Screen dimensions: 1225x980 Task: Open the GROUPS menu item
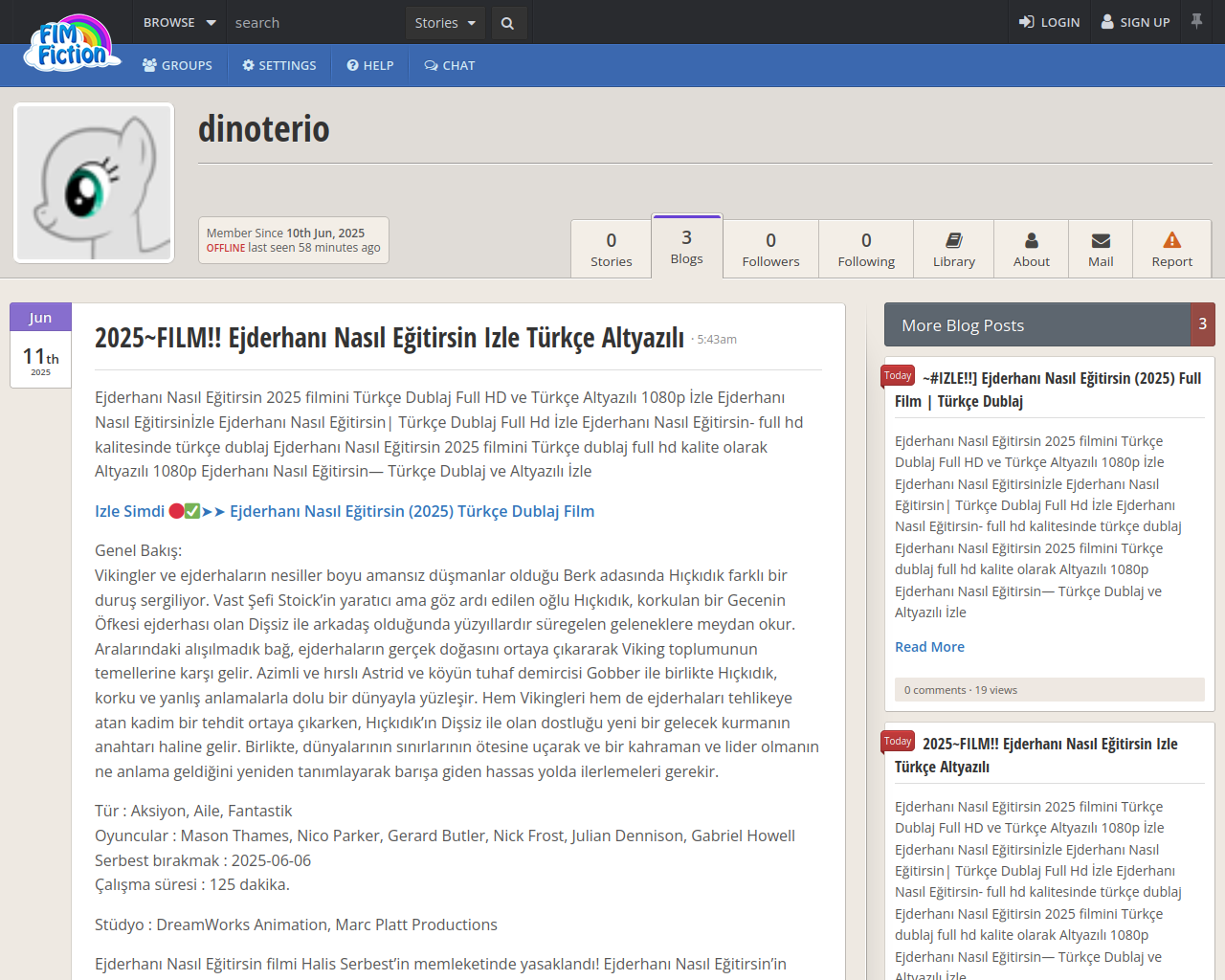pyautogui.click(x=177, y=65)
